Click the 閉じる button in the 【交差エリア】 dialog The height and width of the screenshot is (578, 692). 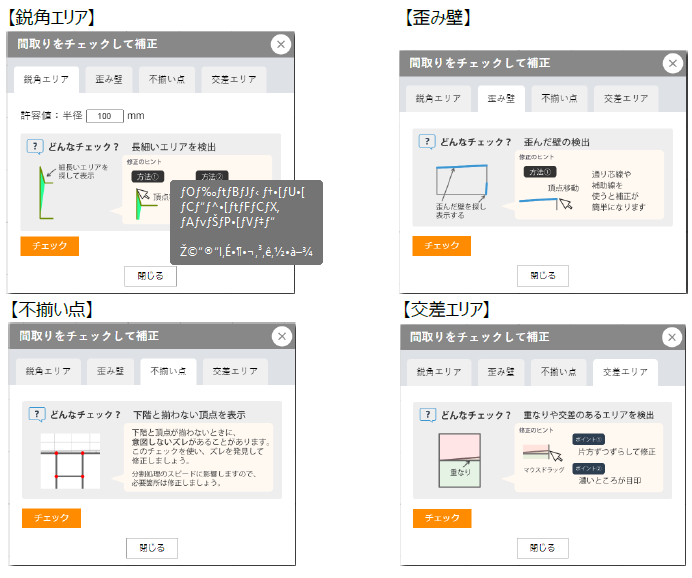tap(543, 547)
